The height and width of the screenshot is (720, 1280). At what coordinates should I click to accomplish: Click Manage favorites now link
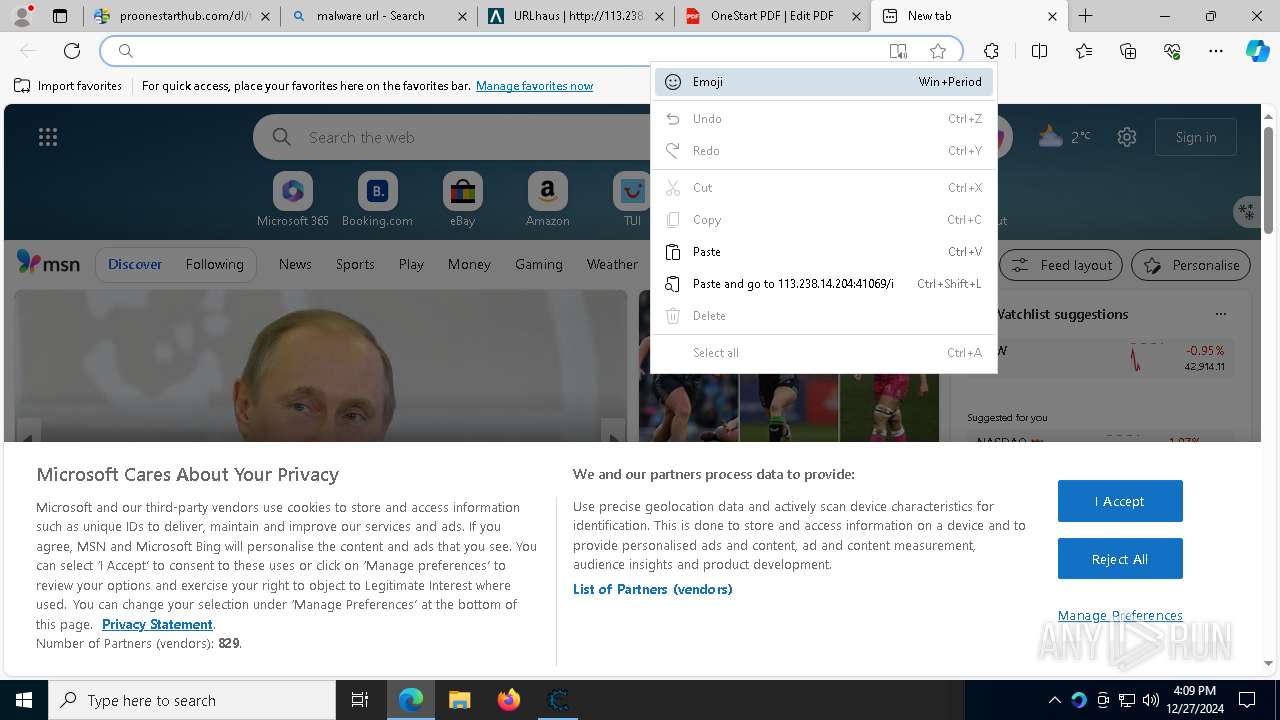tap(534, 86)
